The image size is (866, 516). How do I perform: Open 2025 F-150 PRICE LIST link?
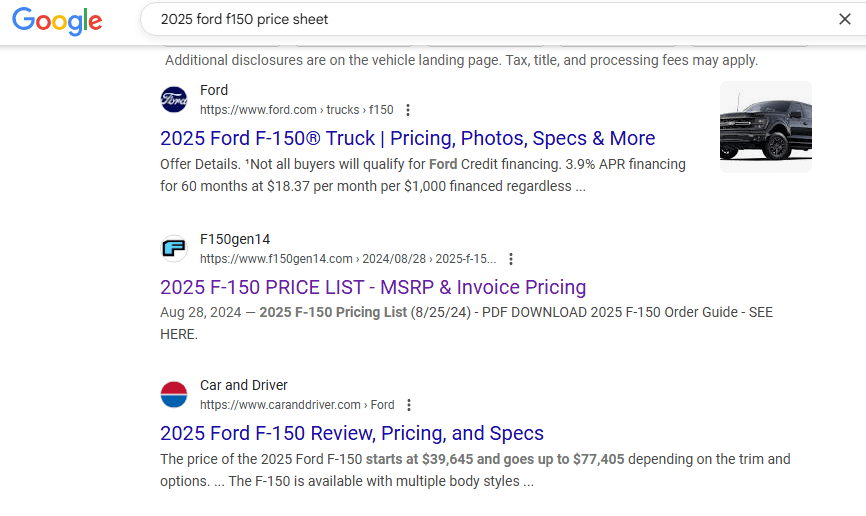click(373, 287)
